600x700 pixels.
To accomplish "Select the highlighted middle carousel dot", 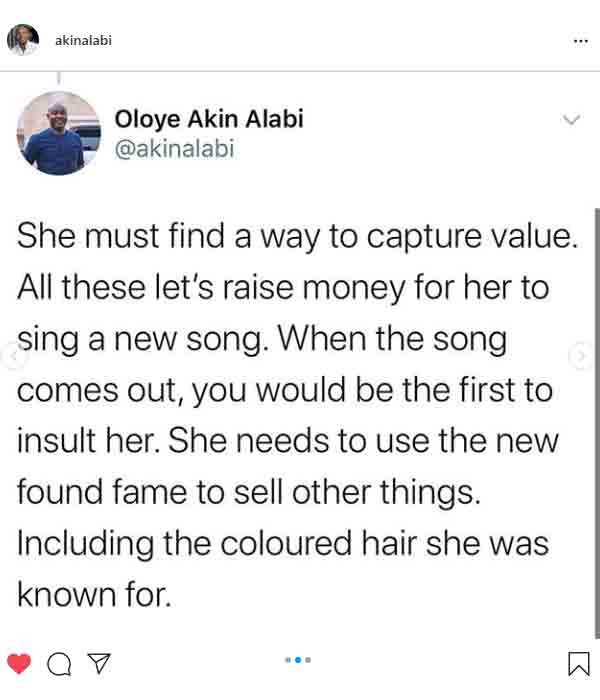I will pos(298,660).
